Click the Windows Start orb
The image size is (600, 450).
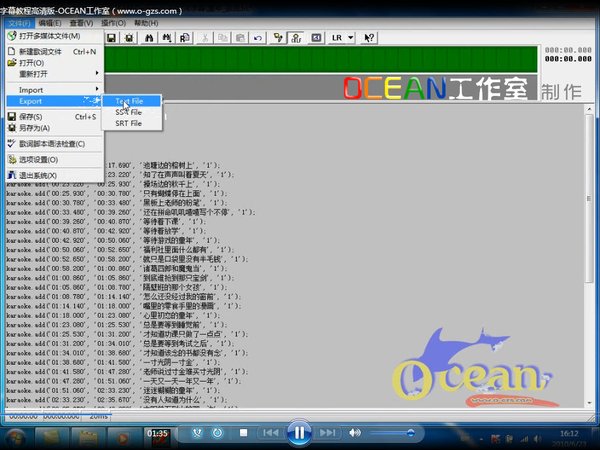(x=17, y=437)
